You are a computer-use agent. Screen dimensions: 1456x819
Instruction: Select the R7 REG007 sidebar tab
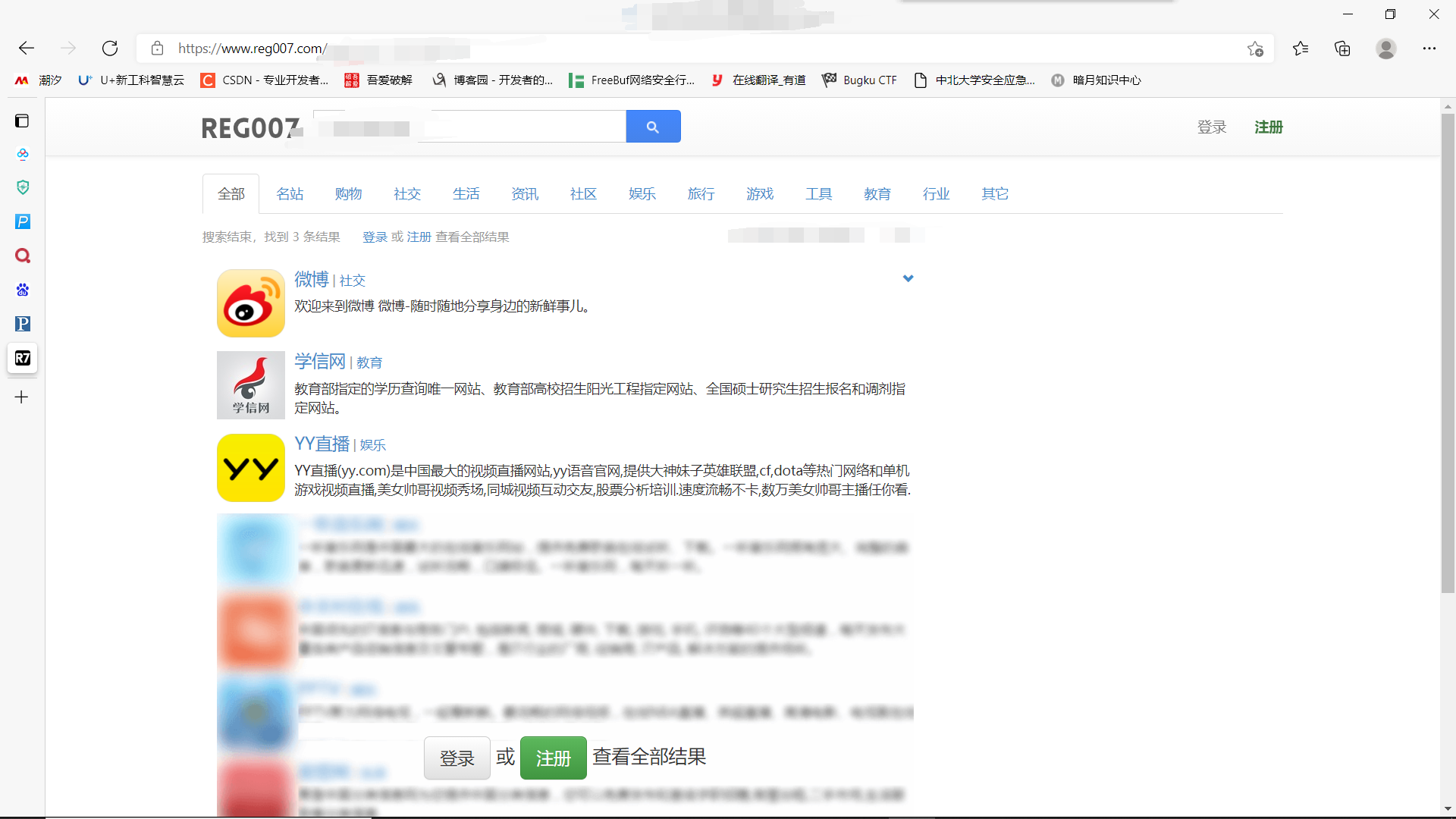pyautogui.click(x=23, y=358)
